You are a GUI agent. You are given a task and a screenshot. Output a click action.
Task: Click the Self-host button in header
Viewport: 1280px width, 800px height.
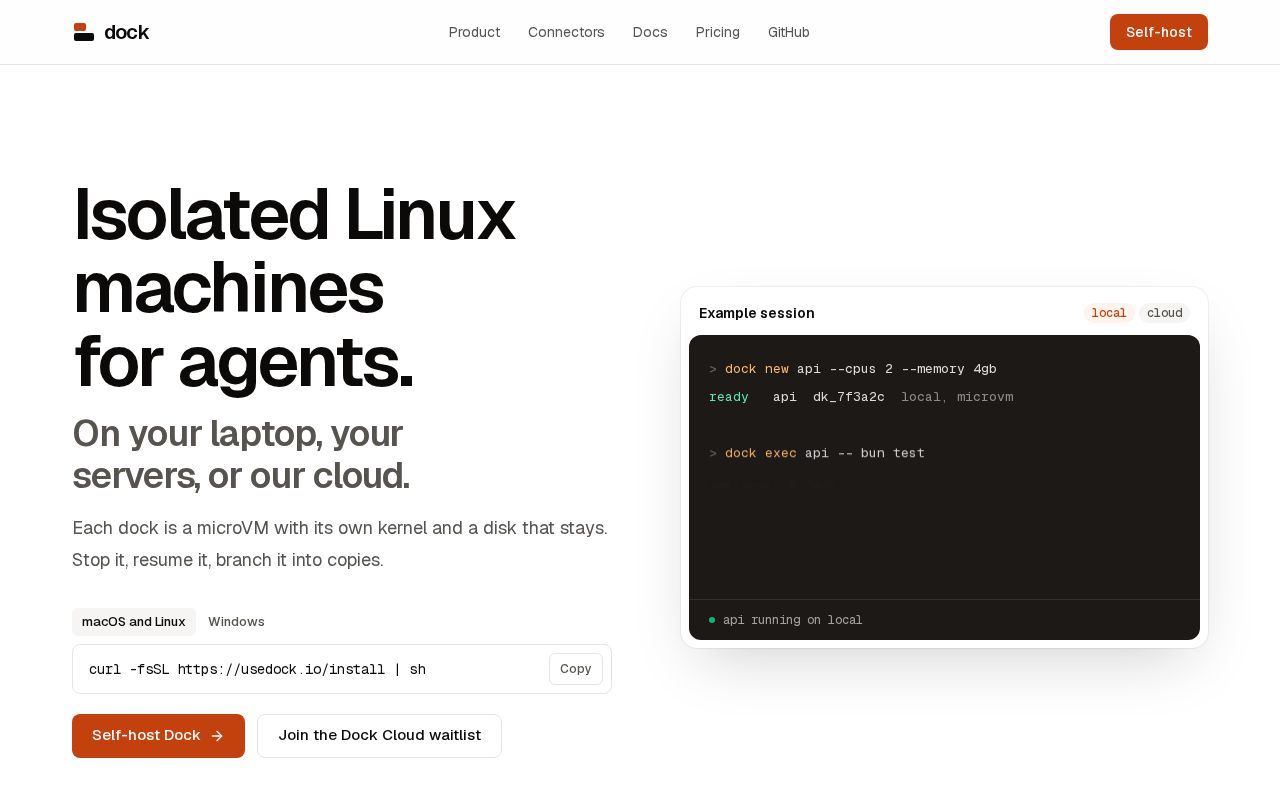point(1159,32)
